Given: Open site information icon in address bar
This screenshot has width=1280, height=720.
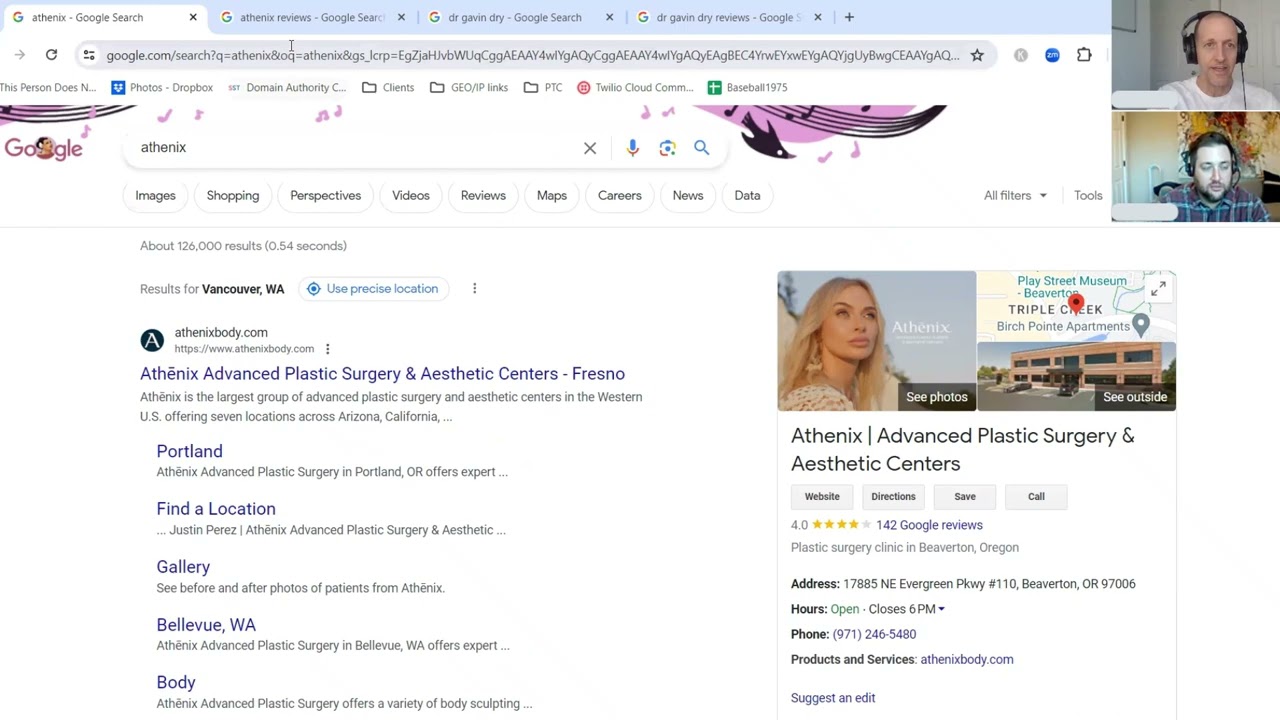Looking at the screenshot, I should [89, 55].
